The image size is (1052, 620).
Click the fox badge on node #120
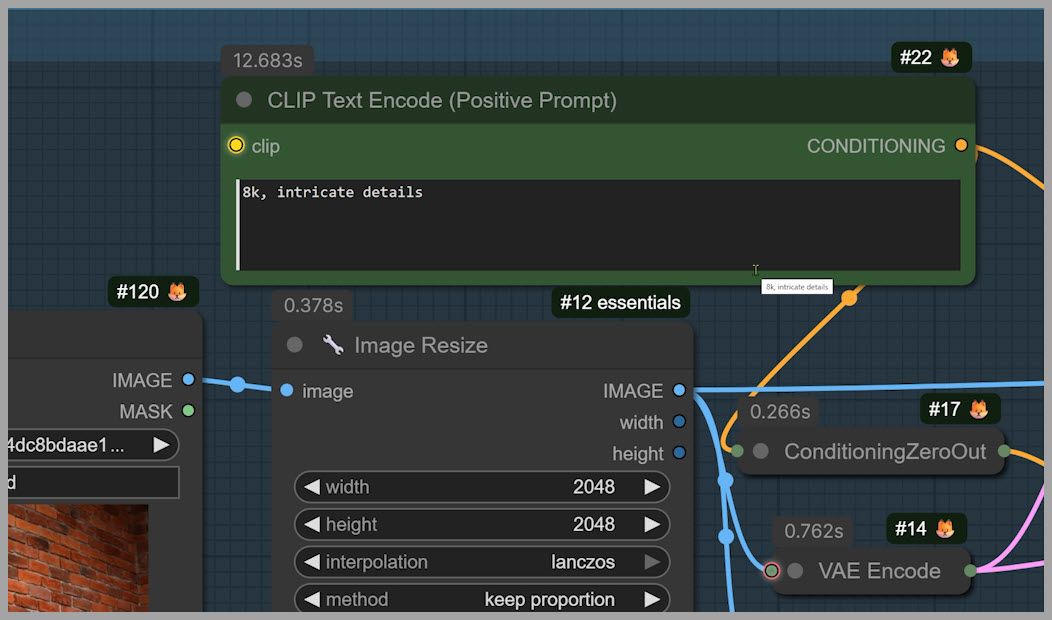coord(177,292)
